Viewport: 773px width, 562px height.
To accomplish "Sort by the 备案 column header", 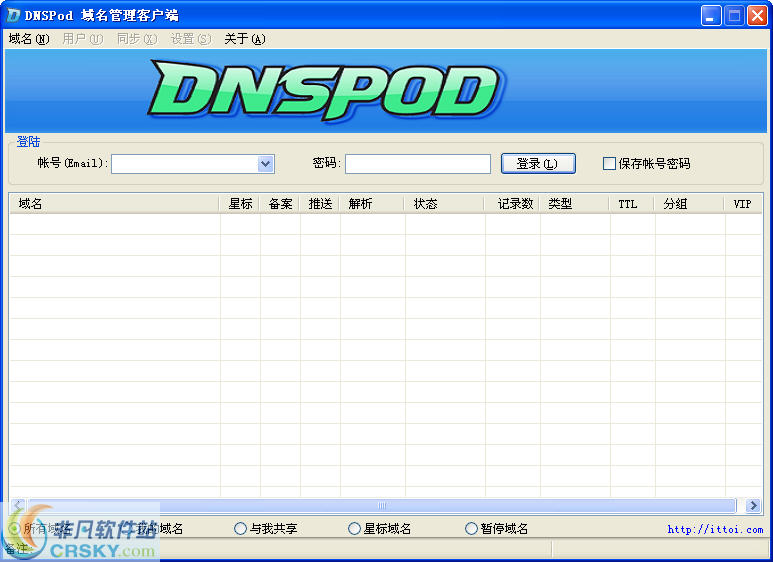I will pos(280,204).
